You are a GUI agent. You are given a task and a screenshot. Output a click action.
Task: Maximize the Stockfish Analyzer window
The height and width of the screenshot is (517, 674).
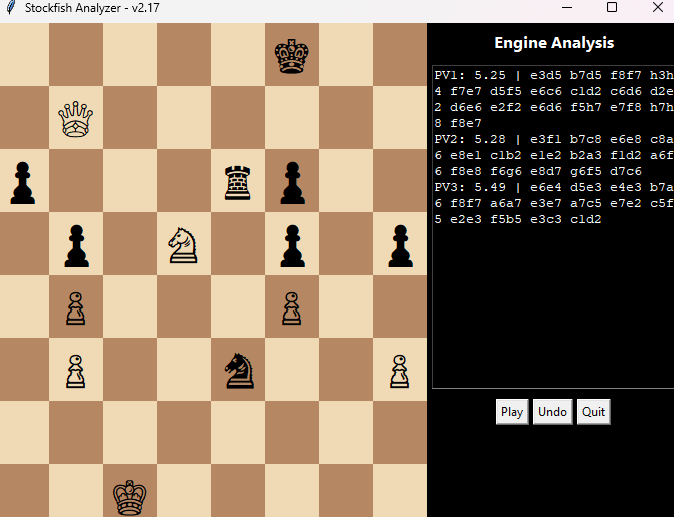click(612, 7)
